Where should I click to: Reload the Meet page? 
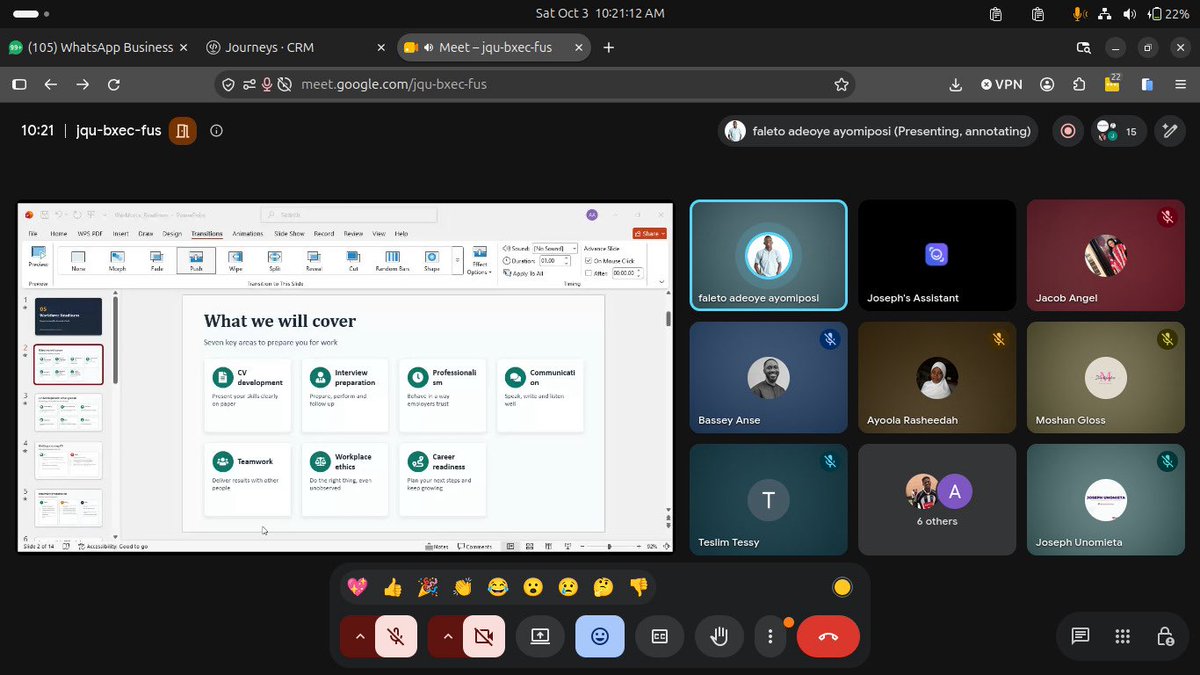[114, 84]
